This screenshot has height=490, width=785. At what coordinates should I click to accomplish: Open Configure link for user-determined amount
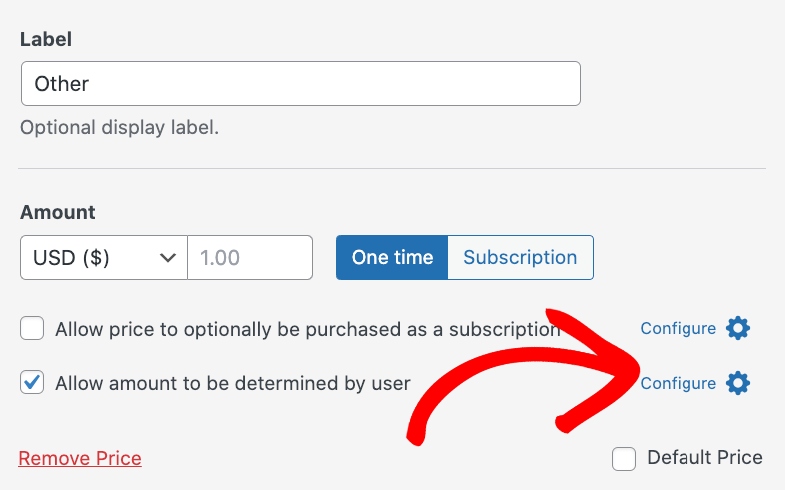[x=678, y=383]
